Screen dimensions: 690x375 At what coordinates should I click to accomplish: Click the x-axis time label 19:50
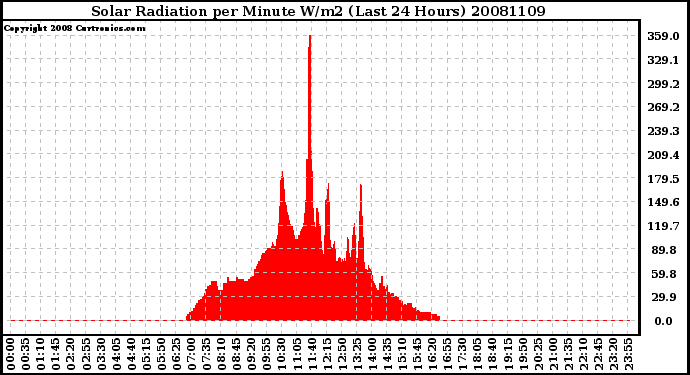pos(523,354)
